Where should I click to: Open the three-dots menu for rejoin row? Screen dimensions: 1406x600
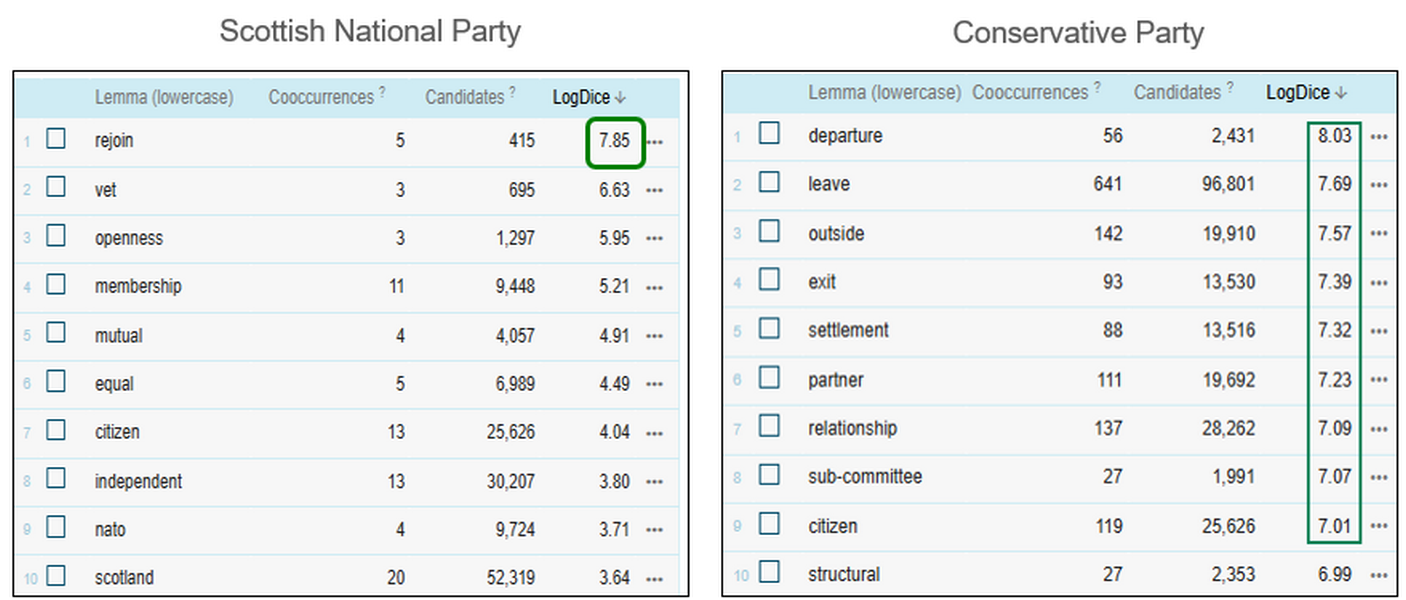tap(654, 142)
